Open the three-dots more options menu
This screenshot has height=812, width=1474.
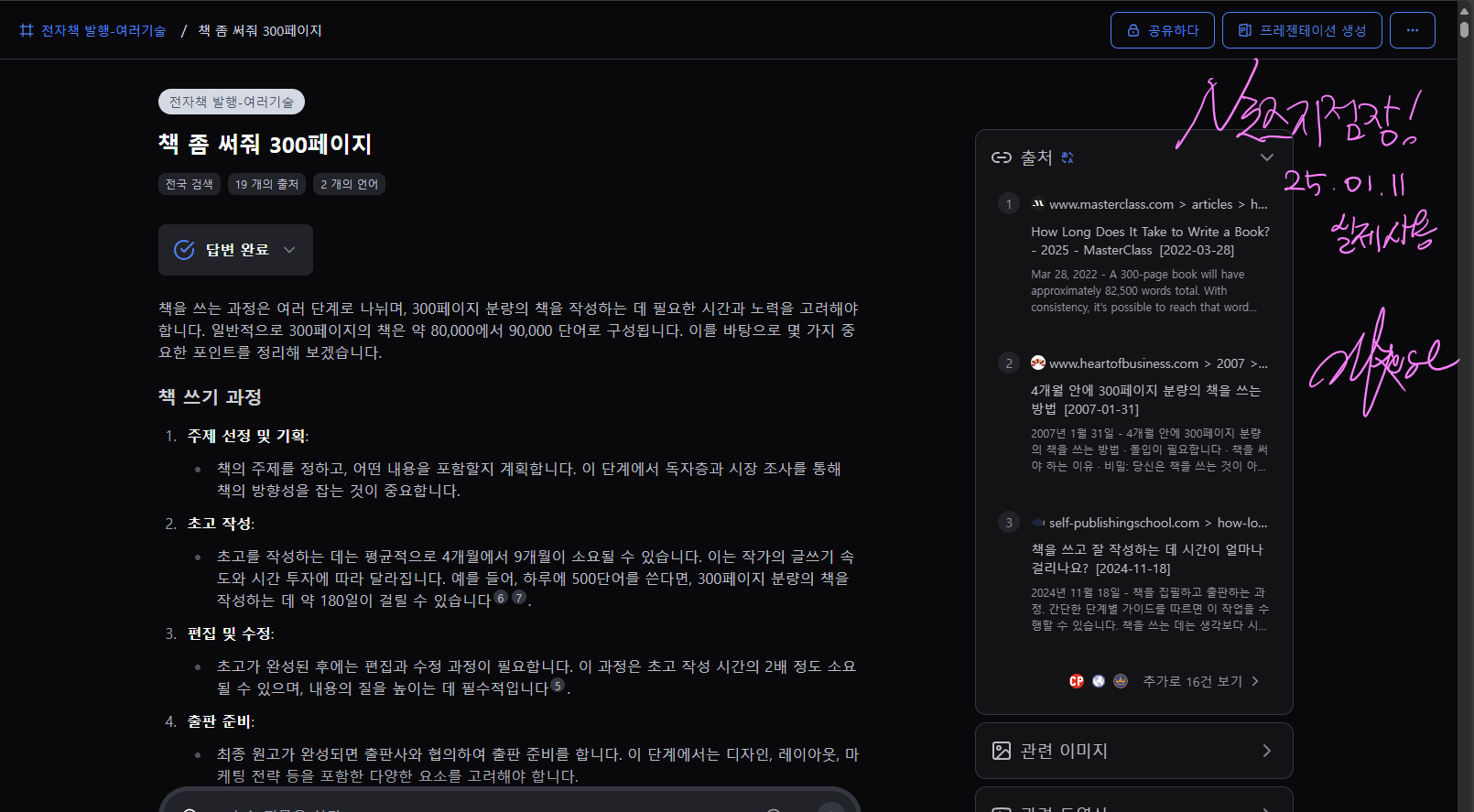click(1413, 30)
